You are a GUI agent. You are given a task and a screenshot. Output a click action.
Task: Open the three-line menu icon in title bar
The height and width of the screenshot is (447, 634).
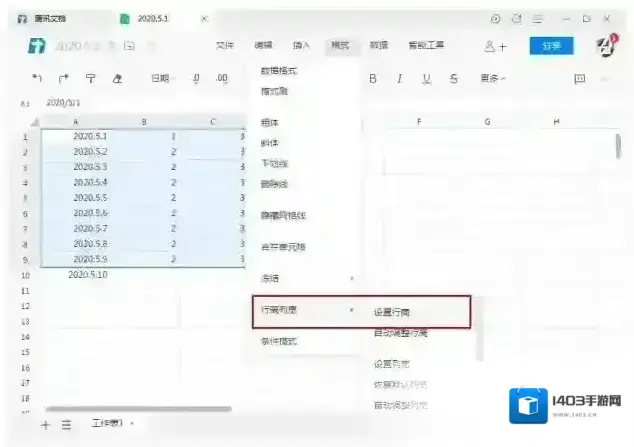point(537,19)
